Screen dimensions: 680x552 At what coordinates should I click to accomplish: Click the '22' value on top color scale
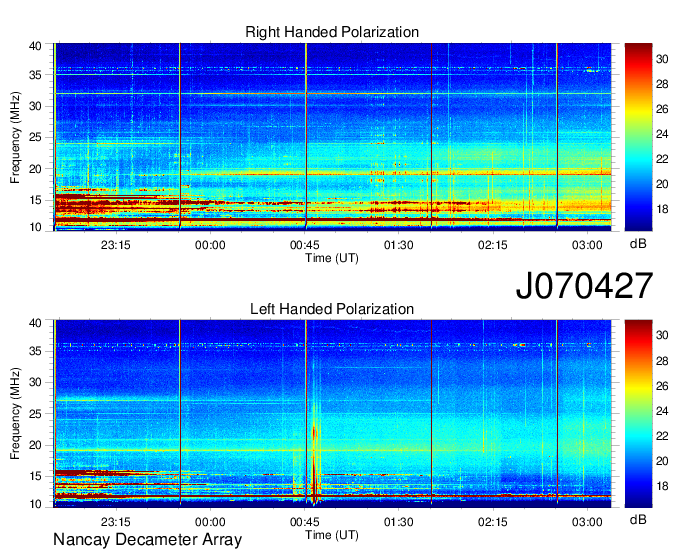662,159
